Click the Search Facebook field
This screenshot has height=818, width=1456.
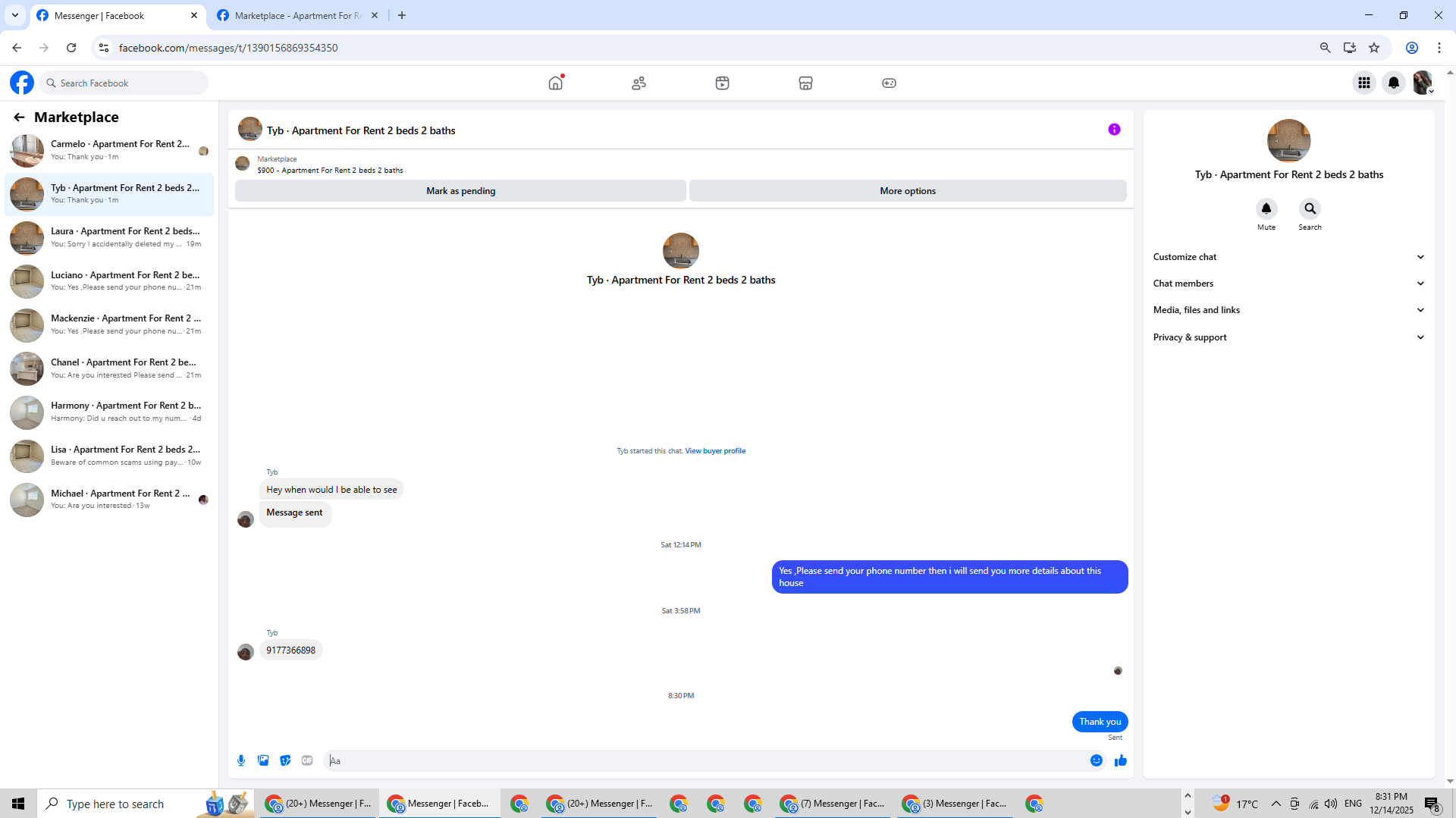pyautogui.click(x=124, y=83)
